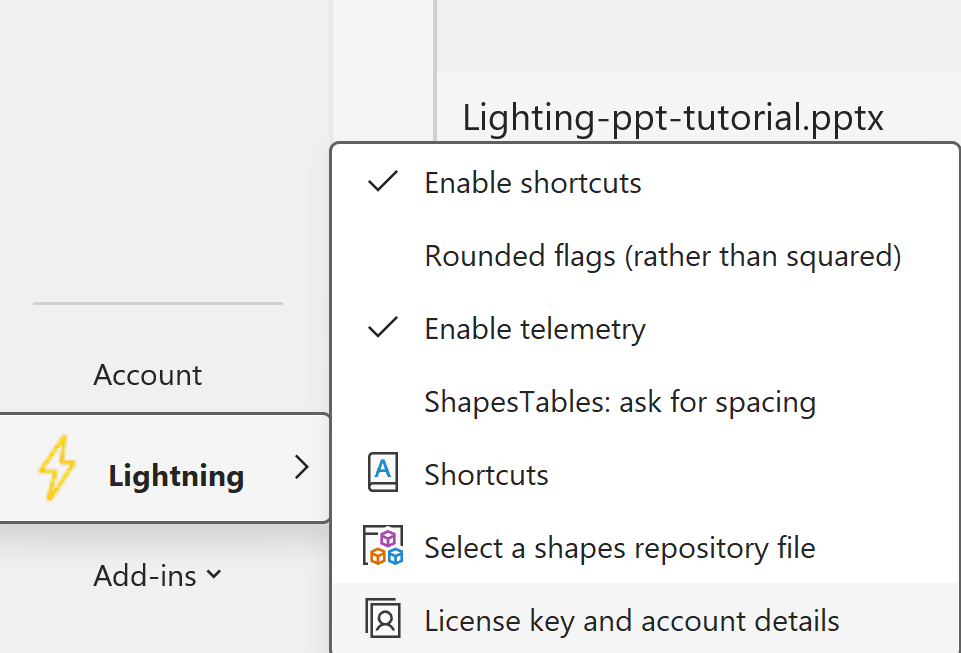Click the checkmark beside Enable telemetry
The image size is (961, 653).
coord(384,328)
